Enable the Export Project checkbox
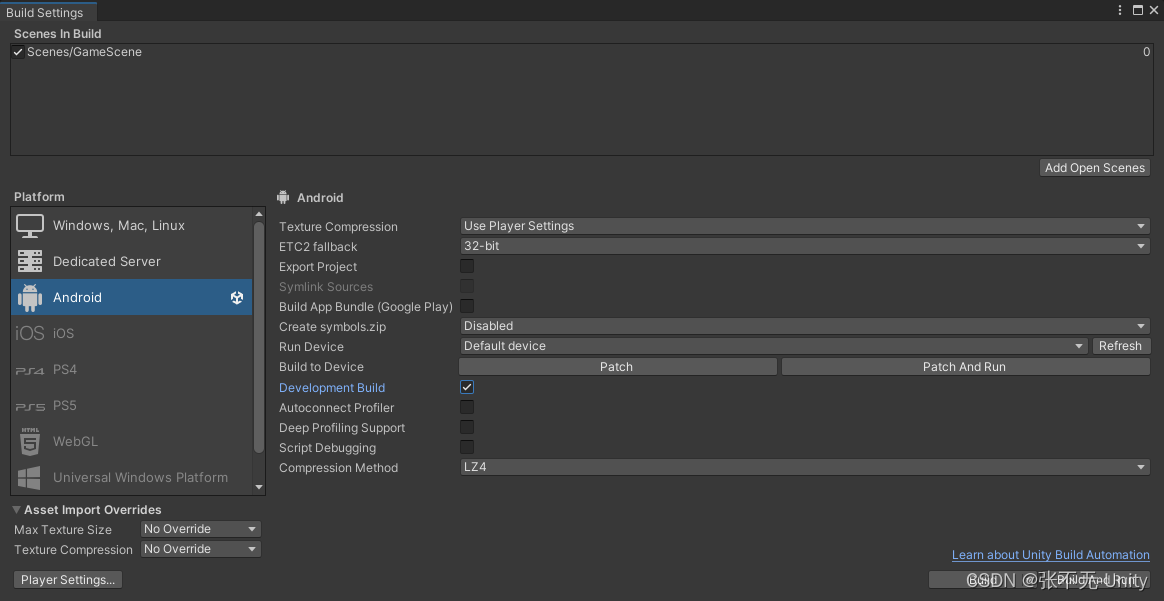The image size is (1164, 601). click(467, 266)
